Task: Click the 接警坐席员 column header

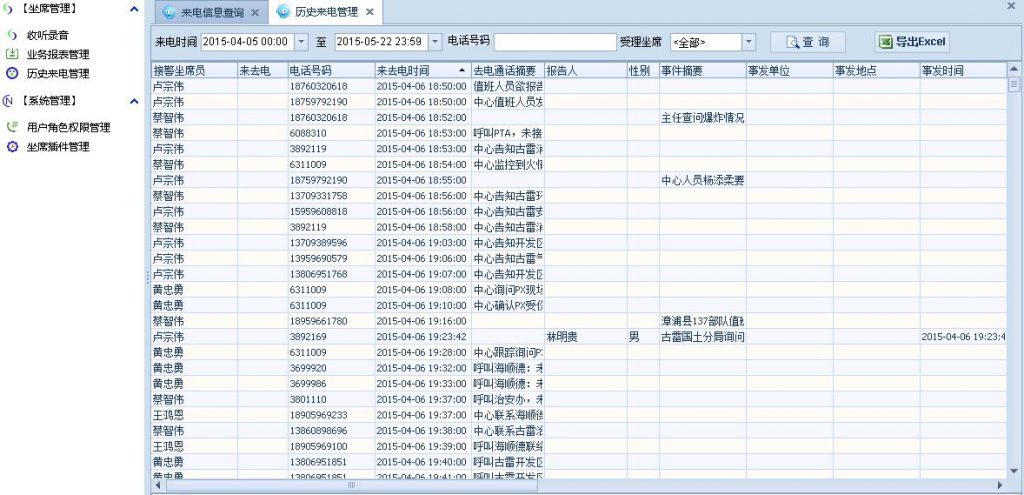Action: [x=192, y=71]
